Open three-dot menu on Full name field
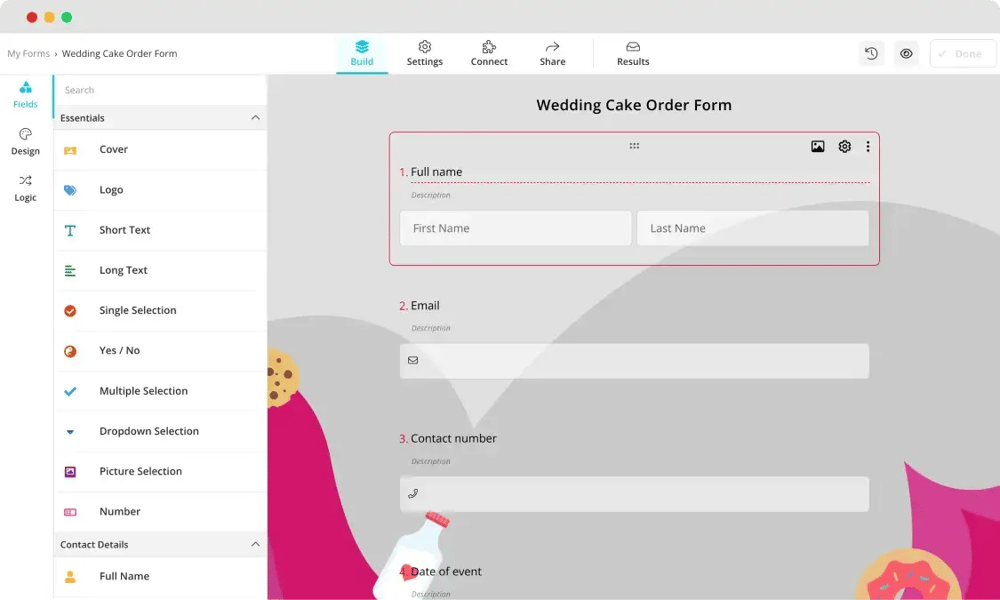The height and width of the screenshot is (600, 1000). 867,147
